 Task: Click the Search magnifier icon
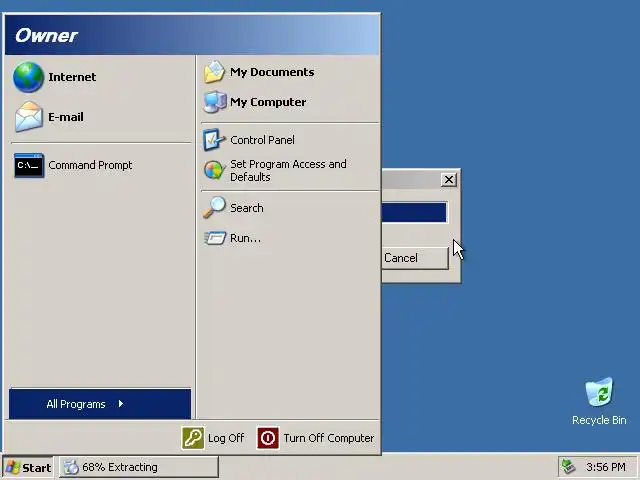click(214, 207)
